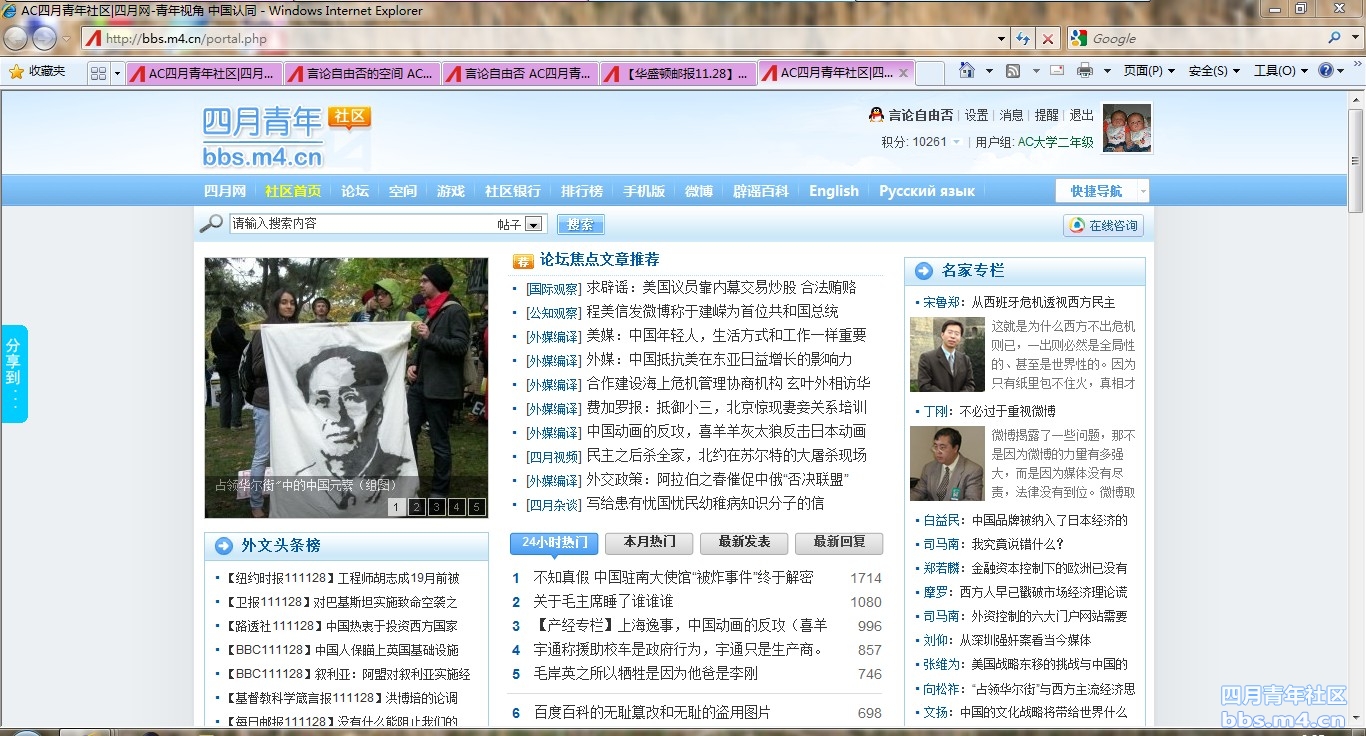Open 宋鲁郑 column on 西班牙危机
The image size is (1366, 736).
1019,302
